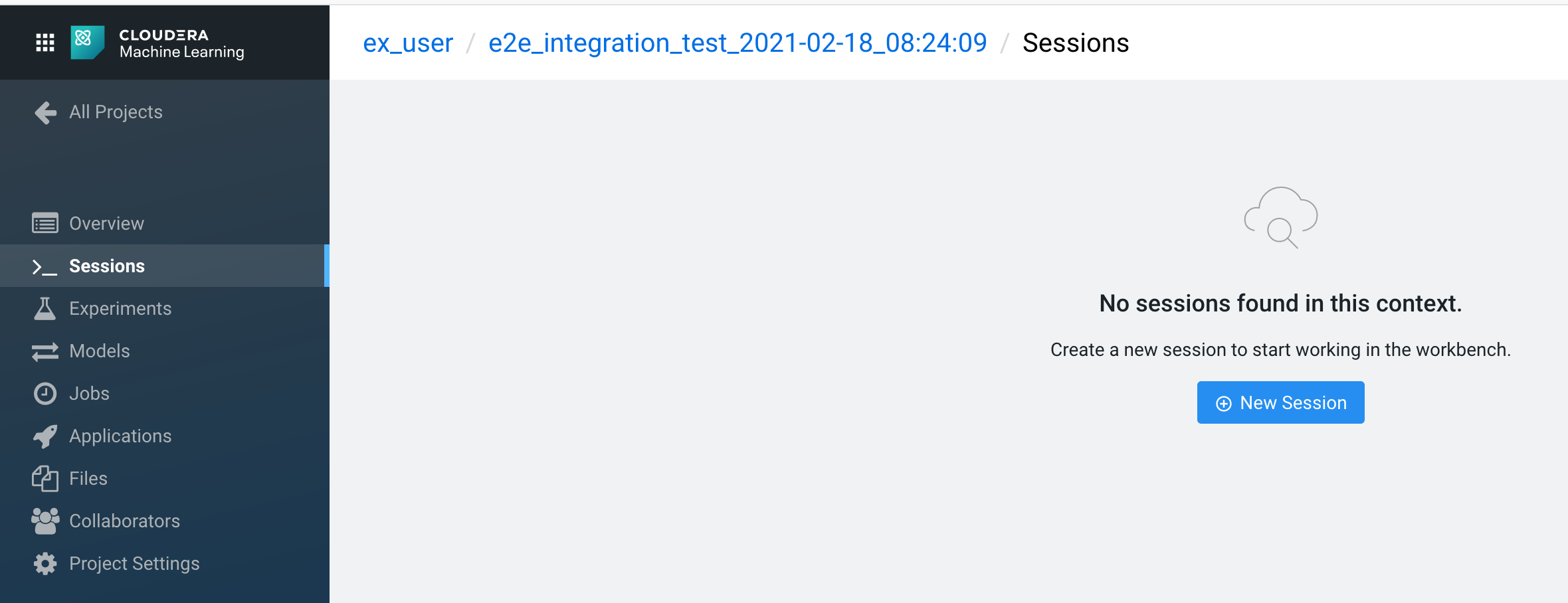The height and width of the screenshot is (603, 1568).
Task: Click the back arrow beside All Projects
Action: tap(45, 112)
